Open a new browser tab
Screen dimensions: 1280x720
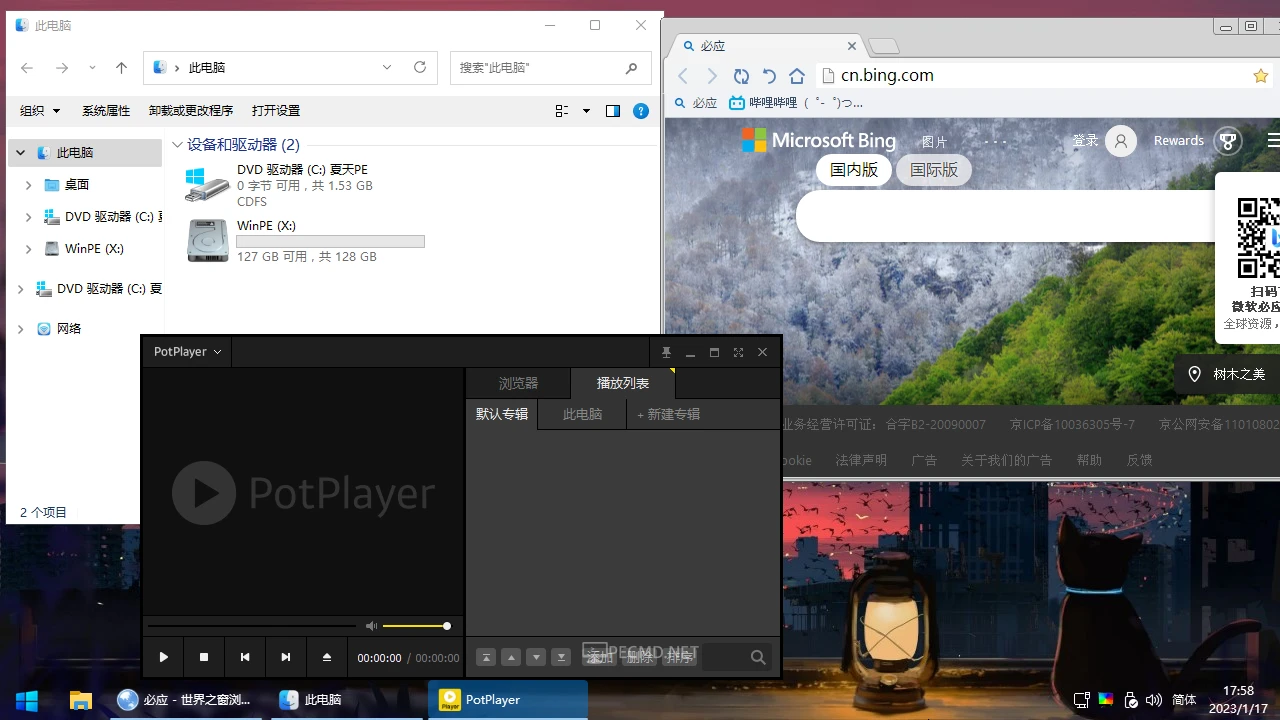[884, 46]
